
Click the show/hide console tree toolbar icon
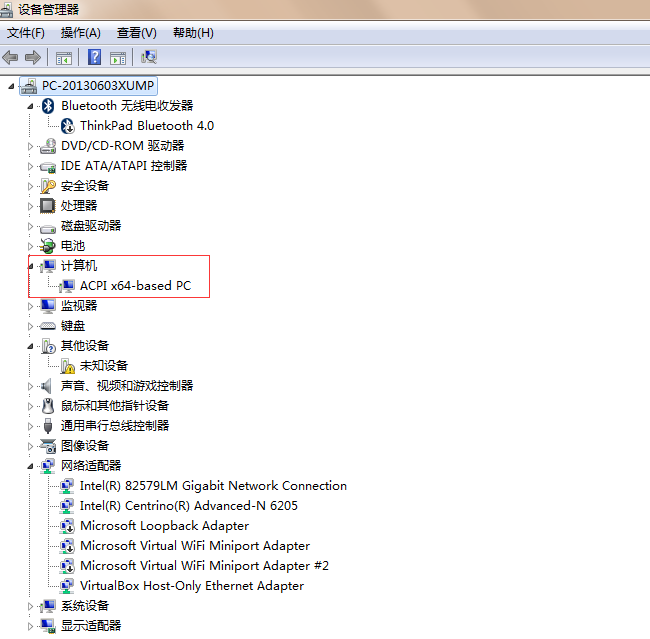[x=64, y=58]
